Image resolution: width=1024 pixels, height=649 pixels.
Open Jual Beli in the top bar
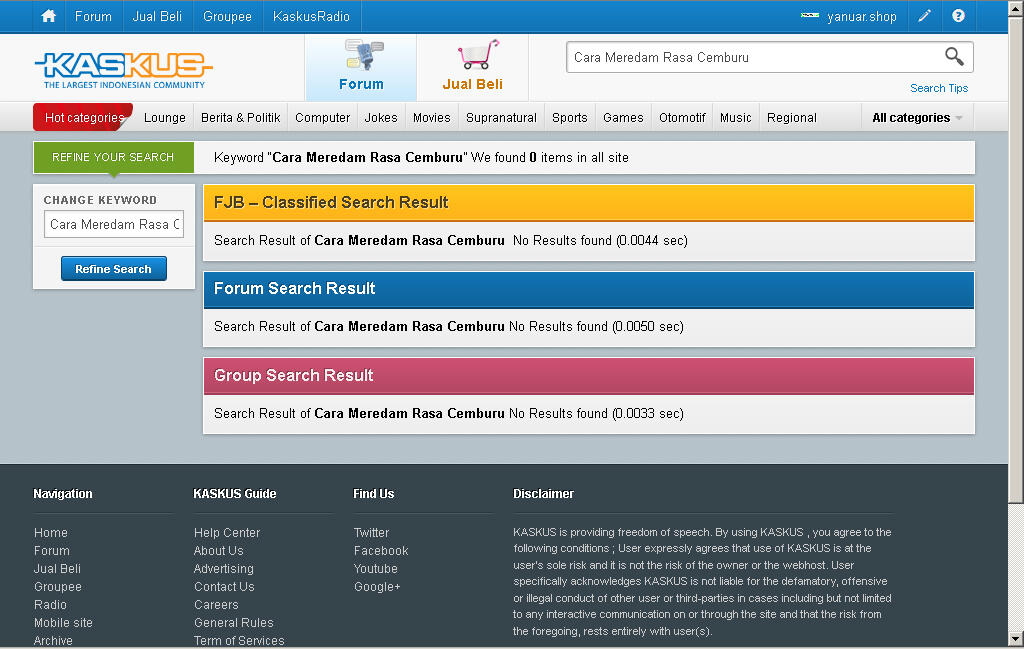tap(157, 16)
